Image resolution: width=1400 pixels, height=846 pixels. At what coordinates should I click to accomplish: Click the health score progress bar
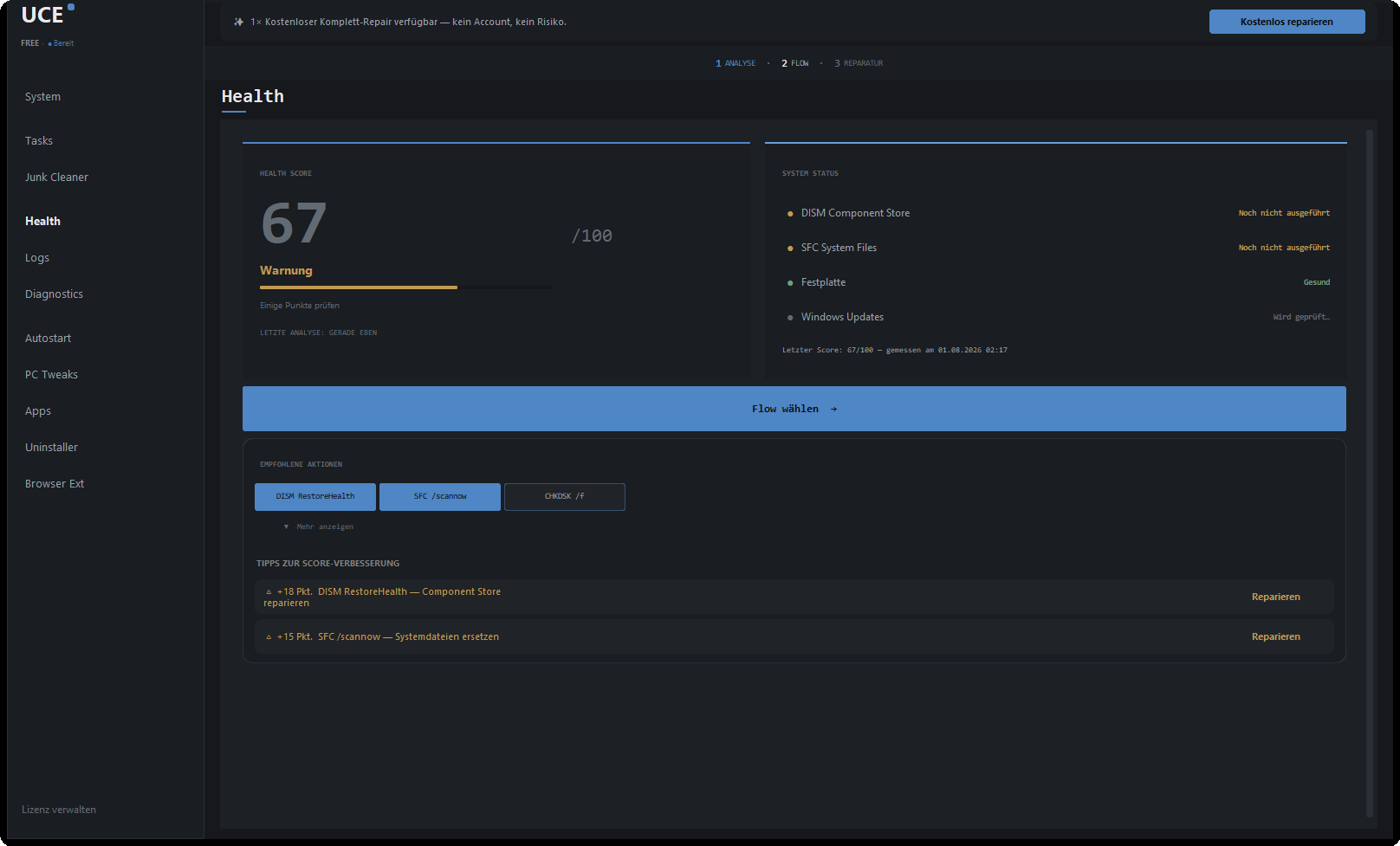click(405, 287)
